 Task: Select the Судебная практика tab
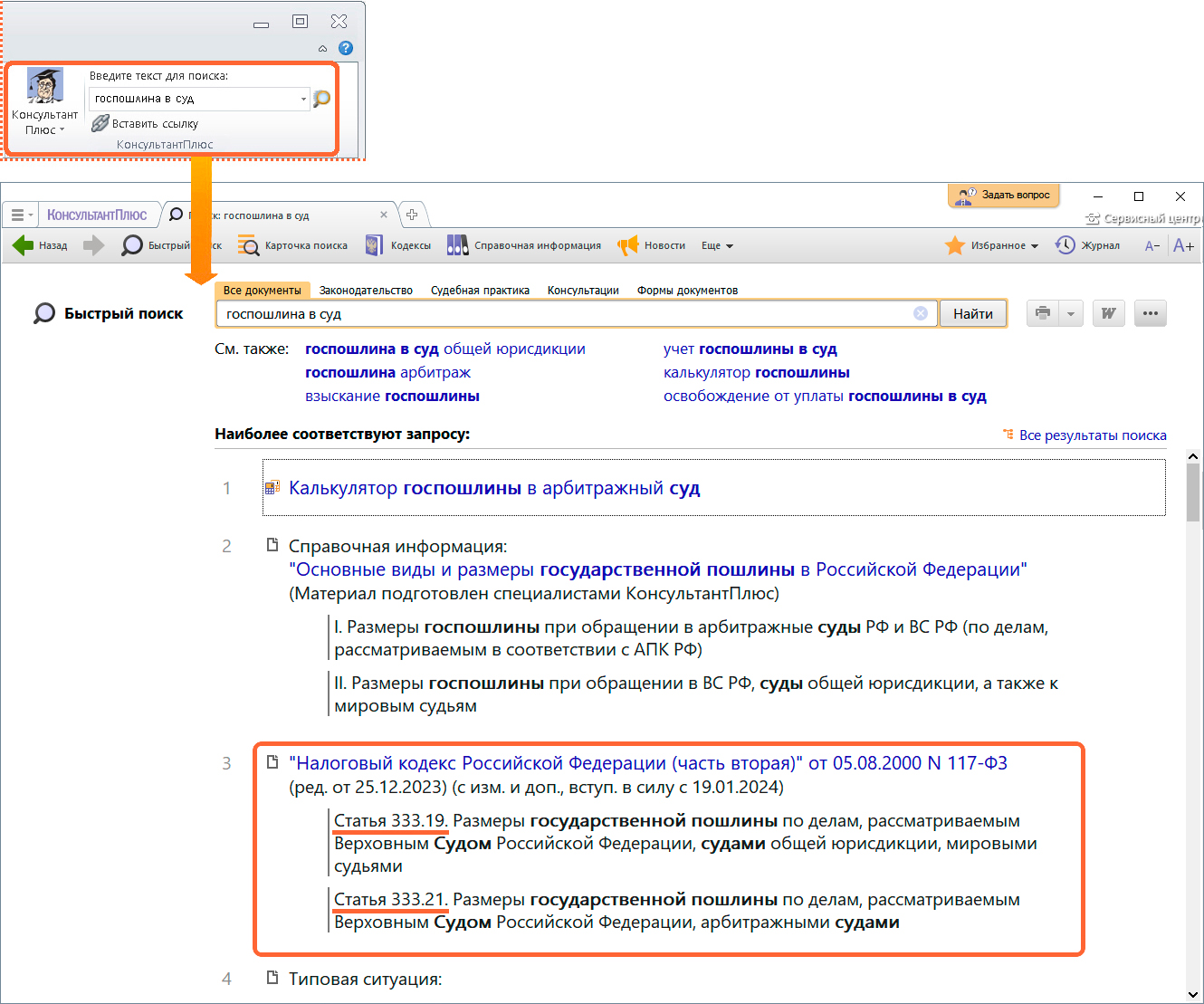(x=480, y=290)
